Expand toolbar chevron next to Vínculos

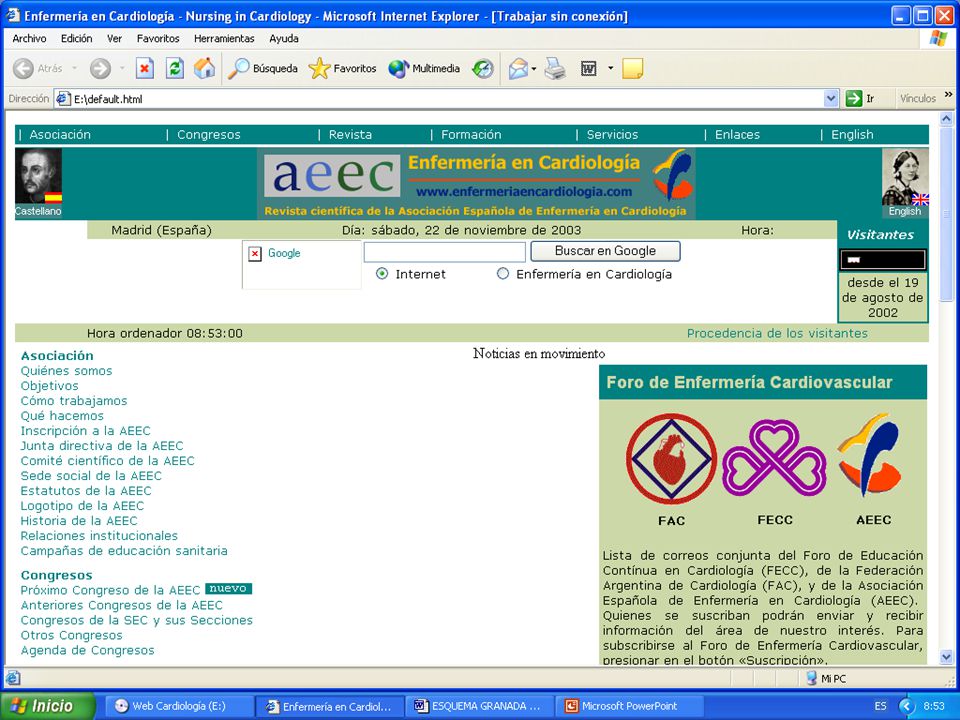948,95
